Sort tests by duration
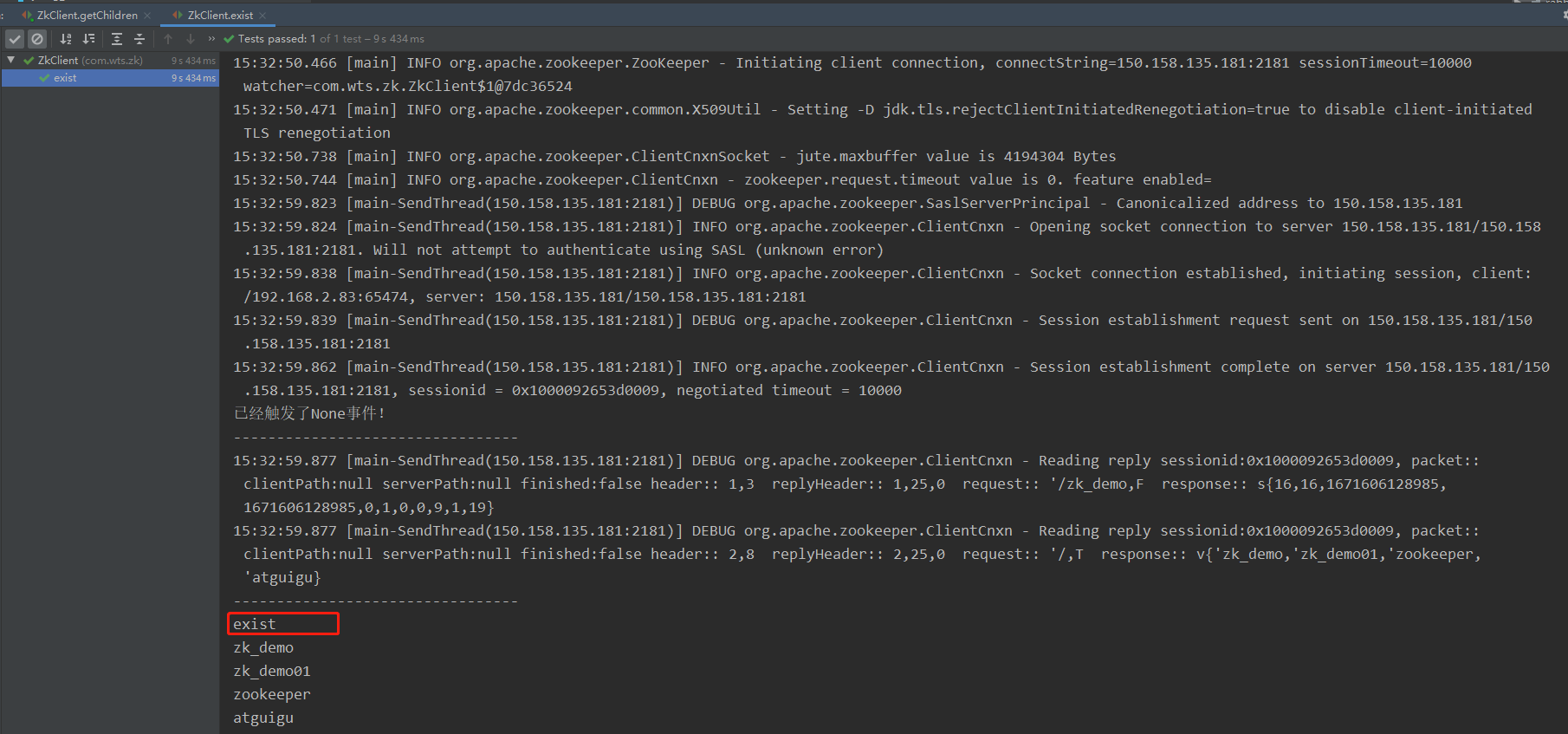The height and width of the screenshot is (734, 1568). [x=88, y=39]
